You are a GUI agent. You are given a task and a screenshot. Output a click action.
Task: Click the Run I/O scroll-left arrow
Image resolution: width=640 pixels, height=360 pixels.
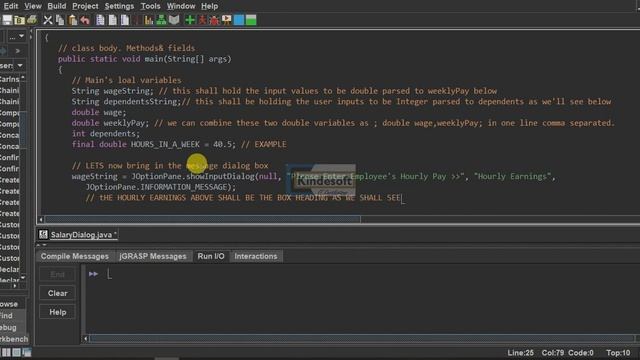pyautogui.click(x=85, y=338)
